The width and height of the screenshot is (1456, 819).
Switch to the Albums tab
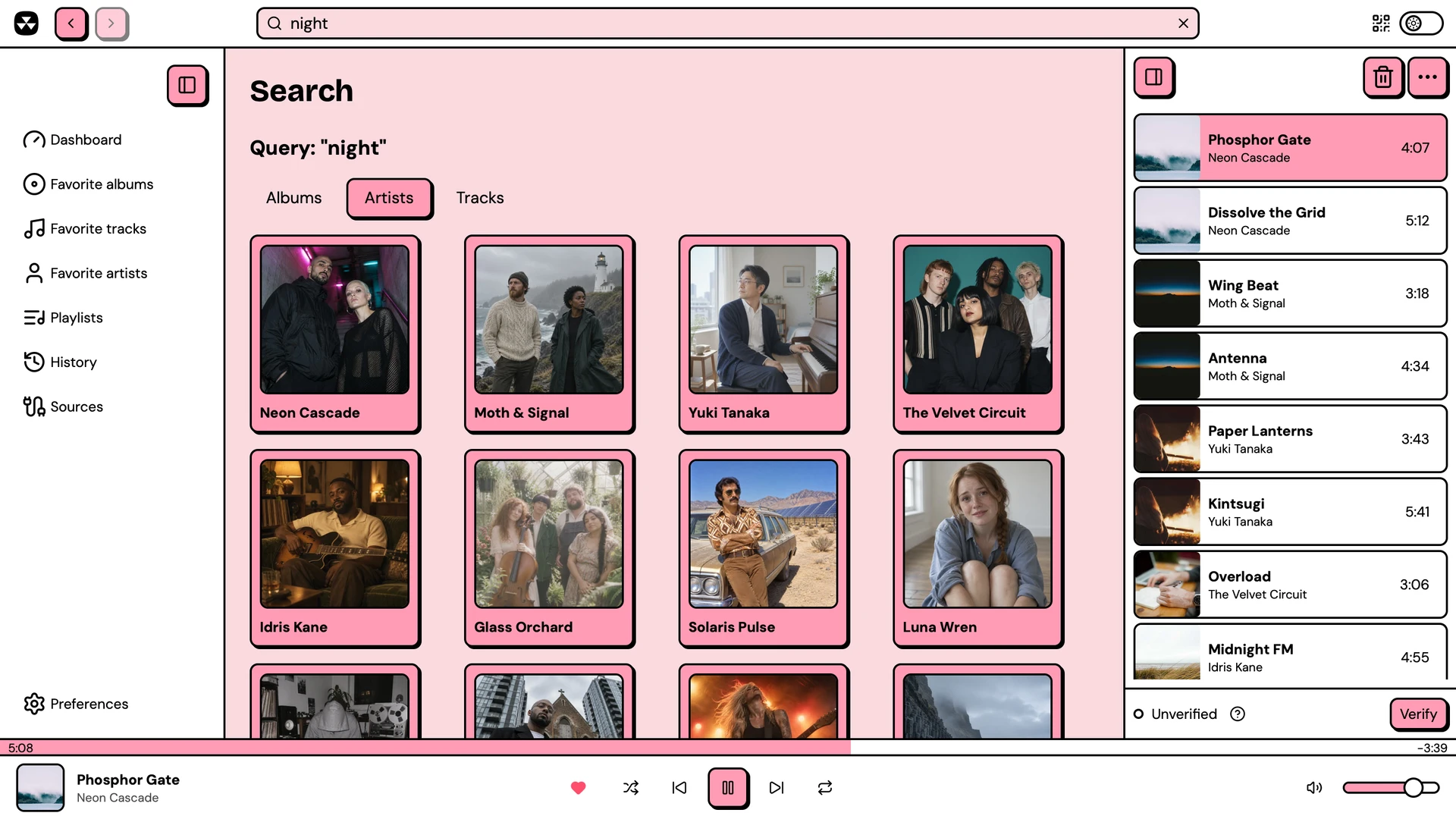pos(293,198)
